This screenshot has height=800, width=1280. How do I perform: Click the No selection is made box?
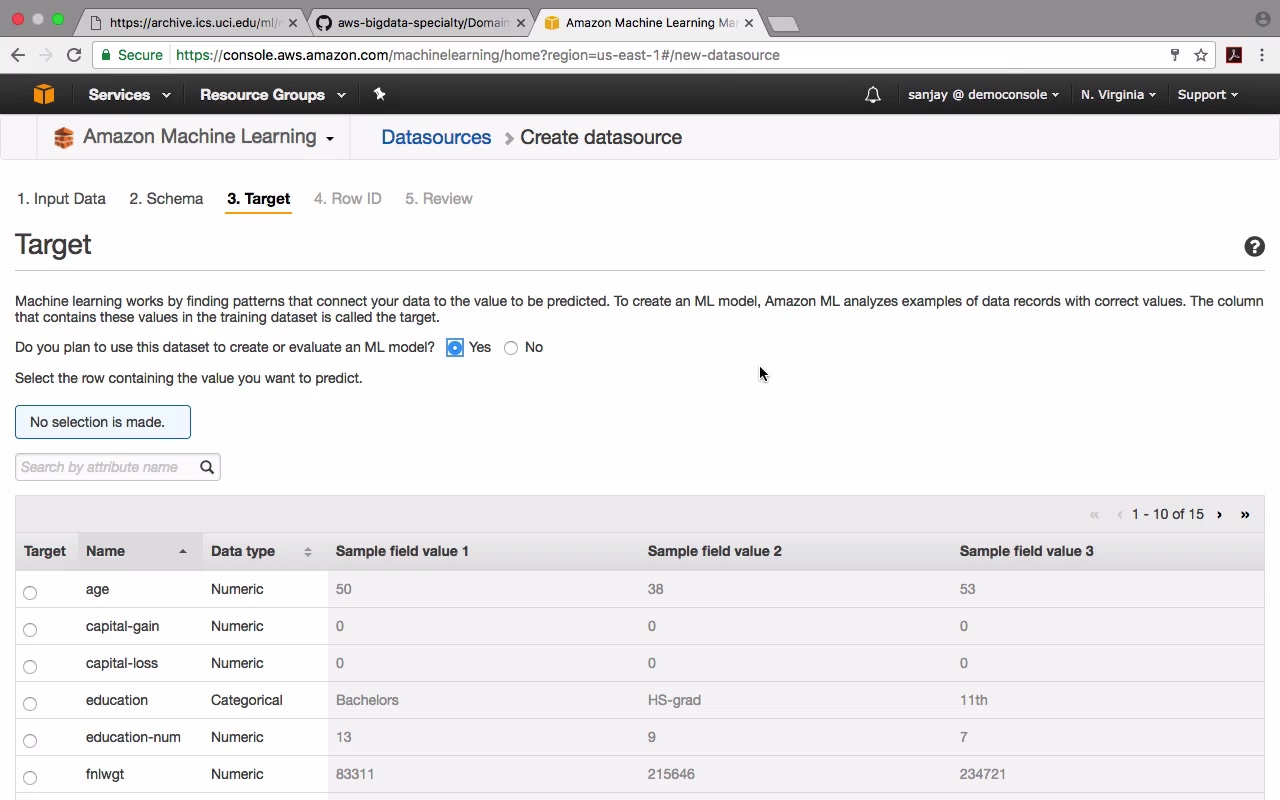coord(103,422)
